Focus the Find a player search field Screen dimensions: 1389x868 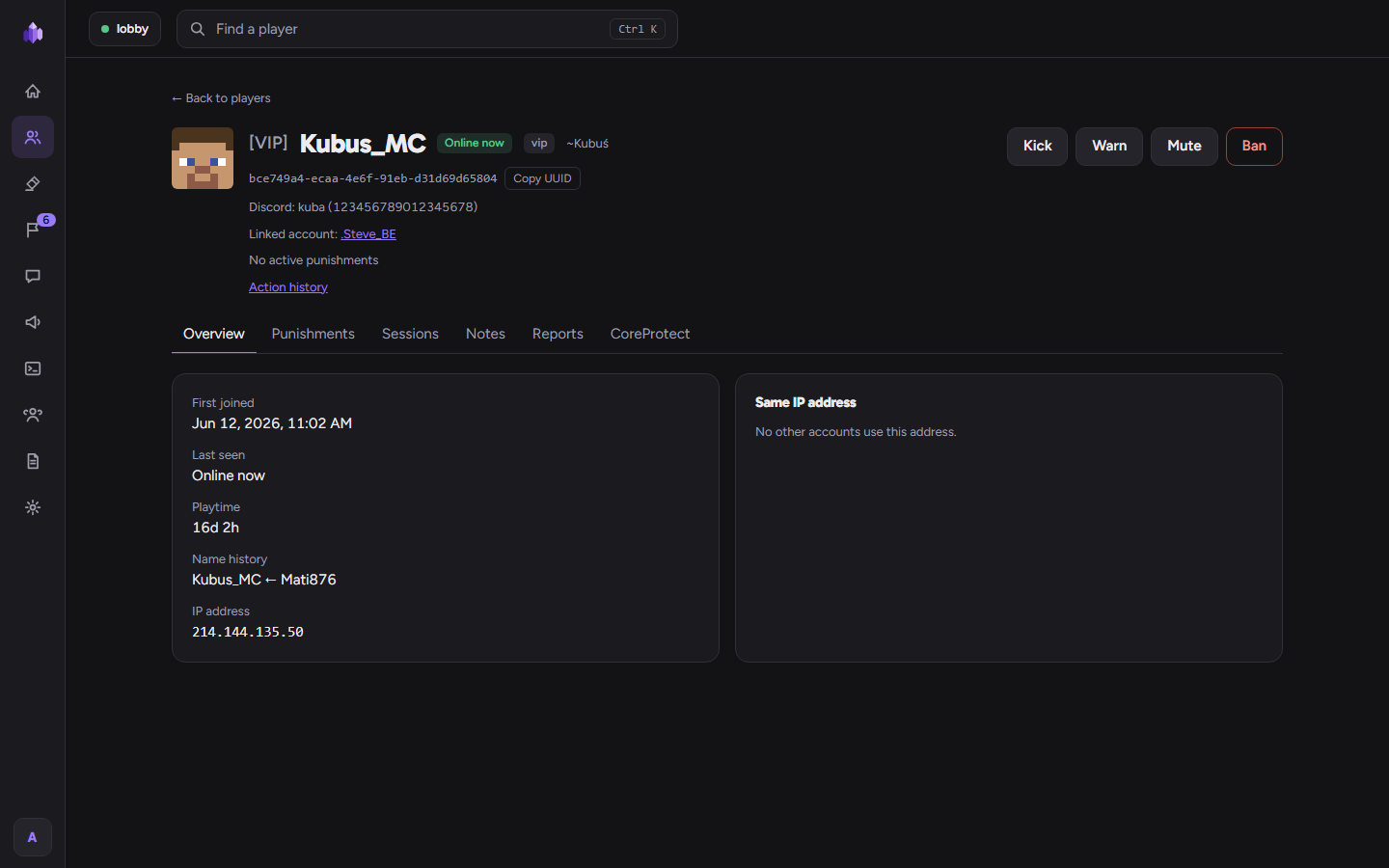427,29
